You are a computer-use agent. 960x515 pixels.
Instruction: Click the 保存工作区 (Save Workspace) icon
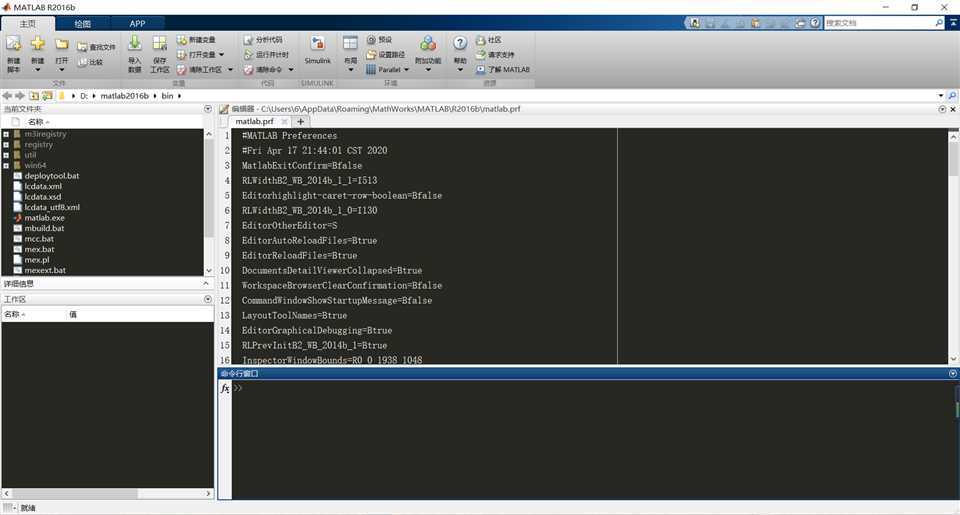pyautogui.click(x=160, y=43)
